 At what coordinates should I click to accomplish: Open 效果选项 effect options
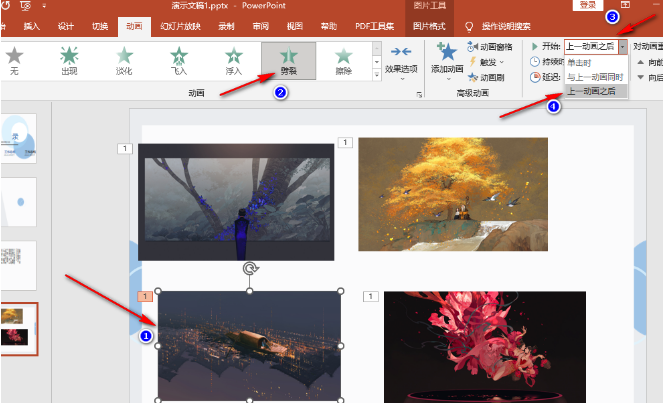click(x=401, y=63)
